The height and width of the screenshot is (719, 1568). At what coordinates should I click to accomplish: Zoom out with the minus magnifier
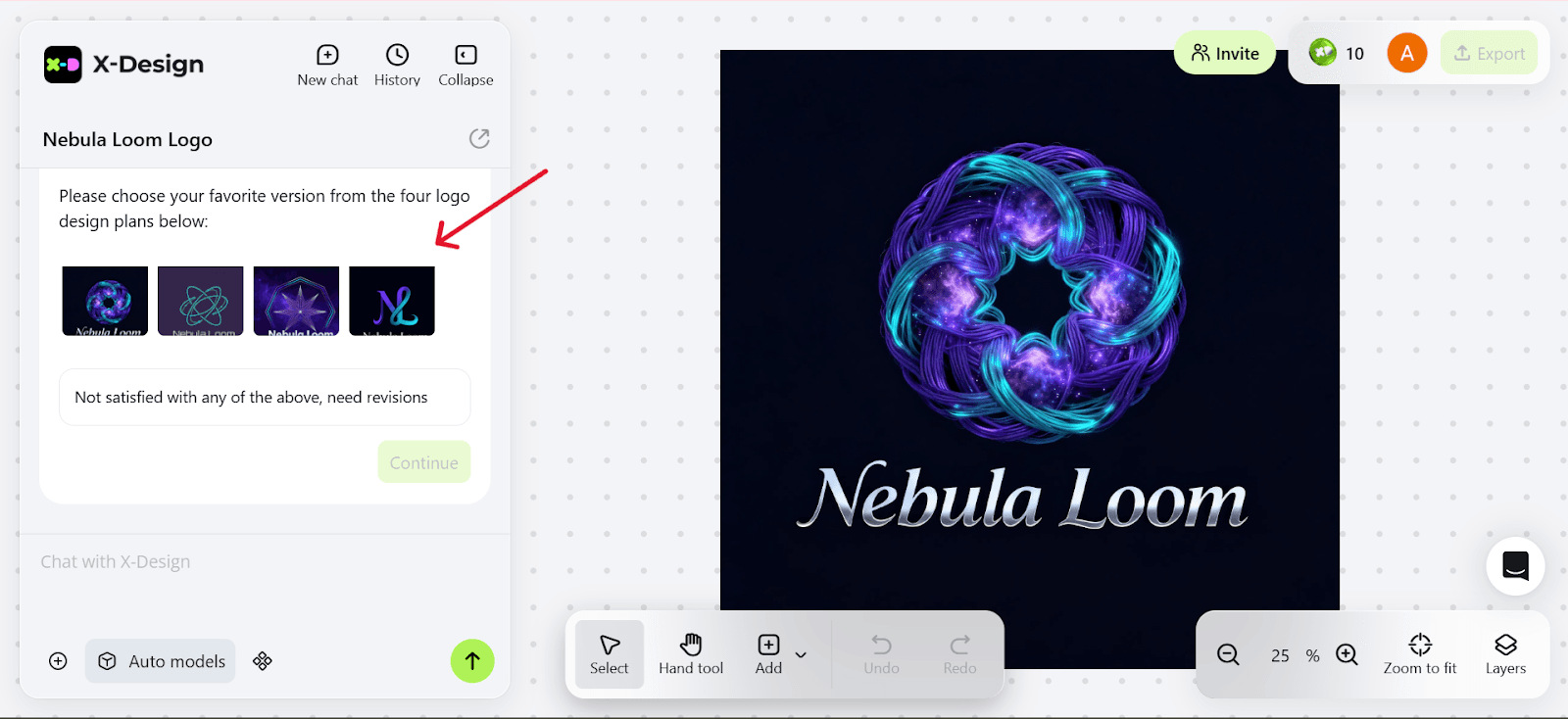[x=1228, y=654]
